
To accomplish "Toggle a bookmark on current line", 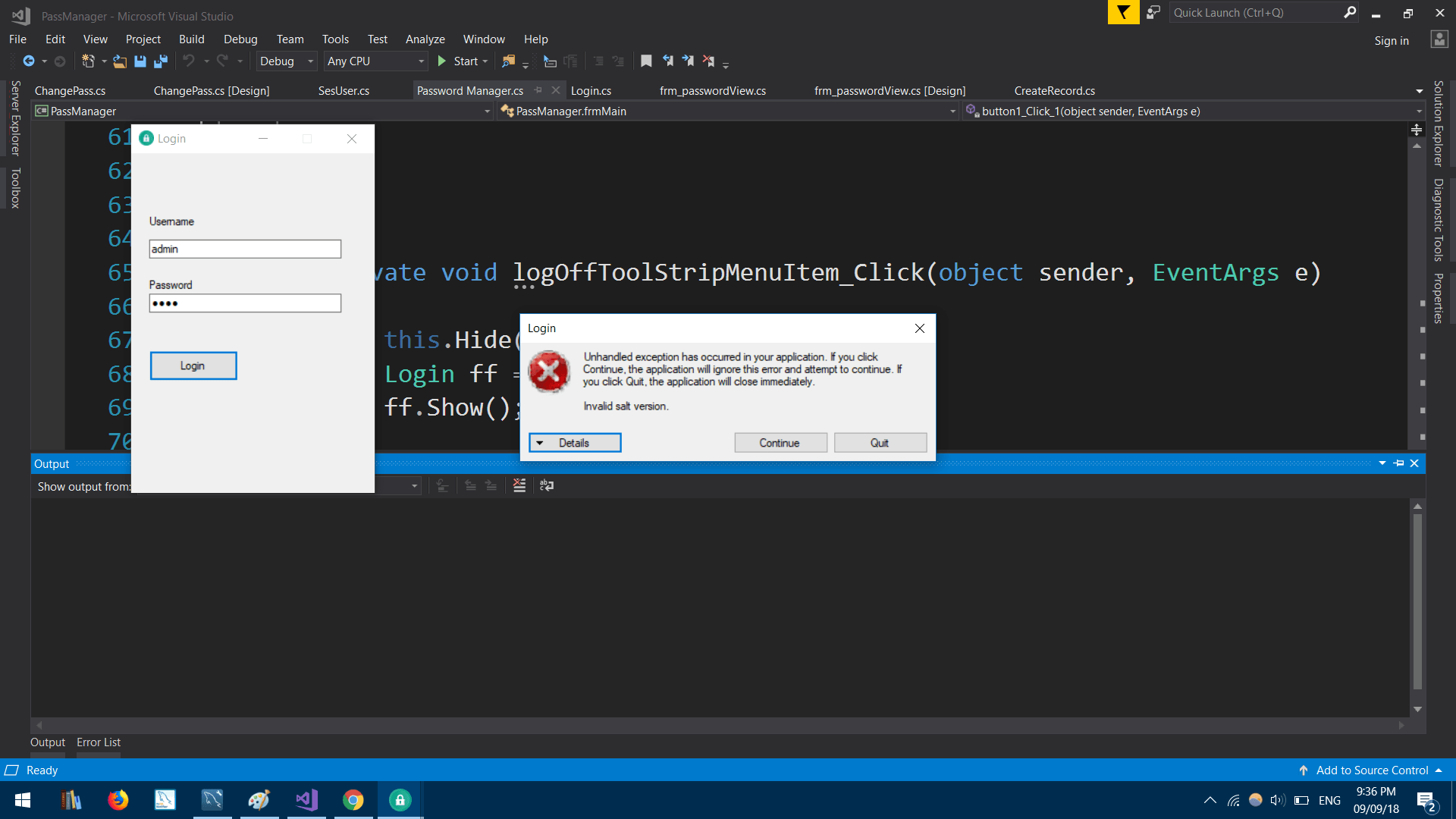I will [646, 61].
